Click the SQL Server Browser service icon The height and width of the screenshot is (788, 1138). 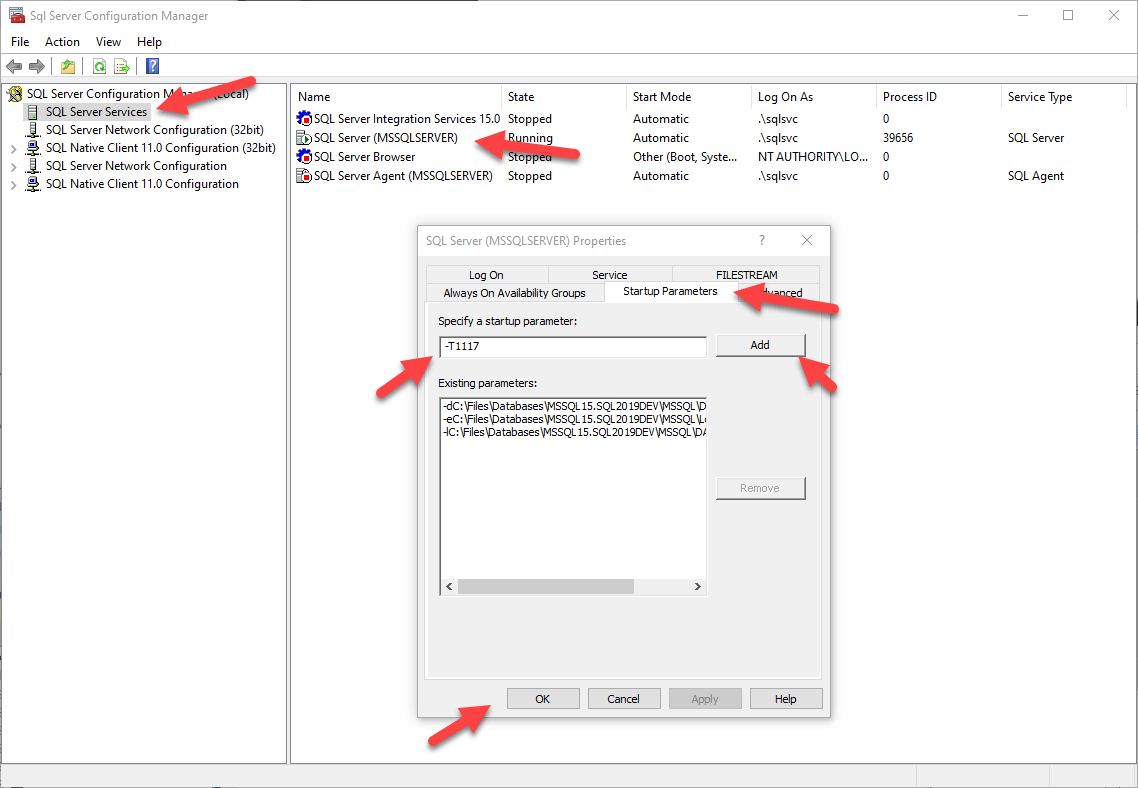(x=305, y=157)
